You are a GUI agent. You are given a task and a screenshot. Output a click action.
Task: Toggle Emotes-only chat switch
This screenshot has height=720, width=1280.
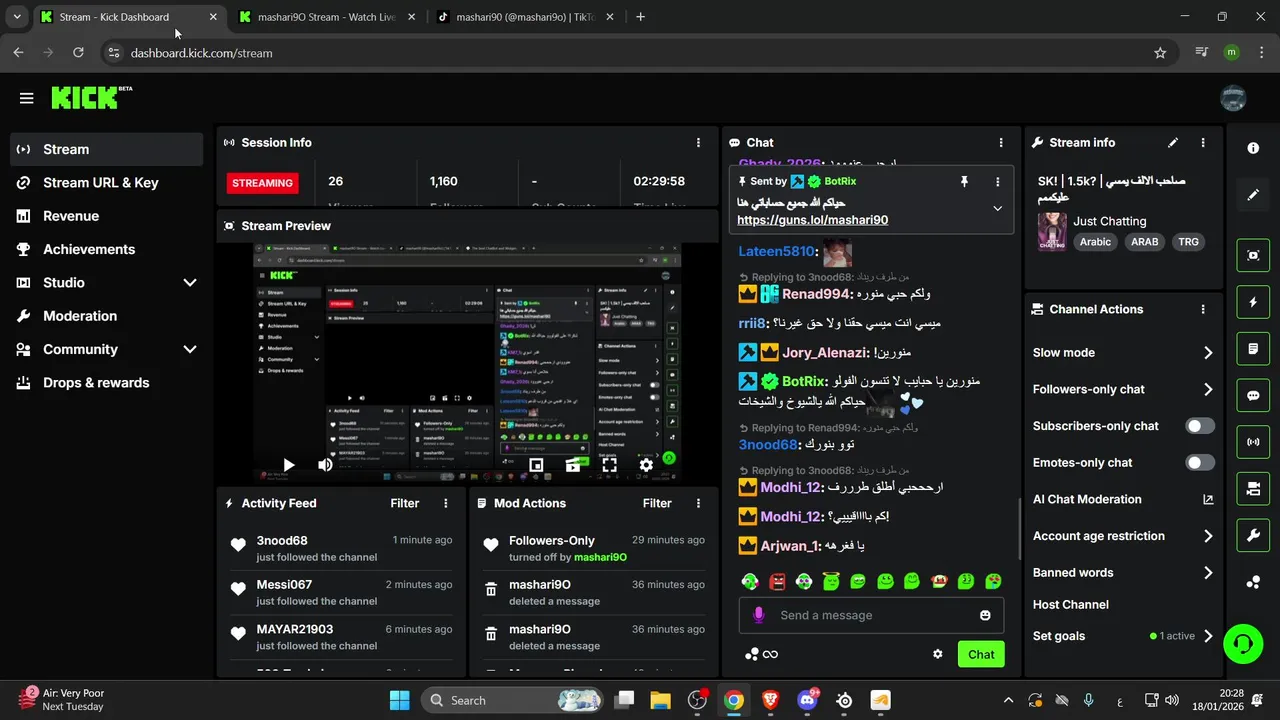pyautogui.click(x=1200, y=462)
